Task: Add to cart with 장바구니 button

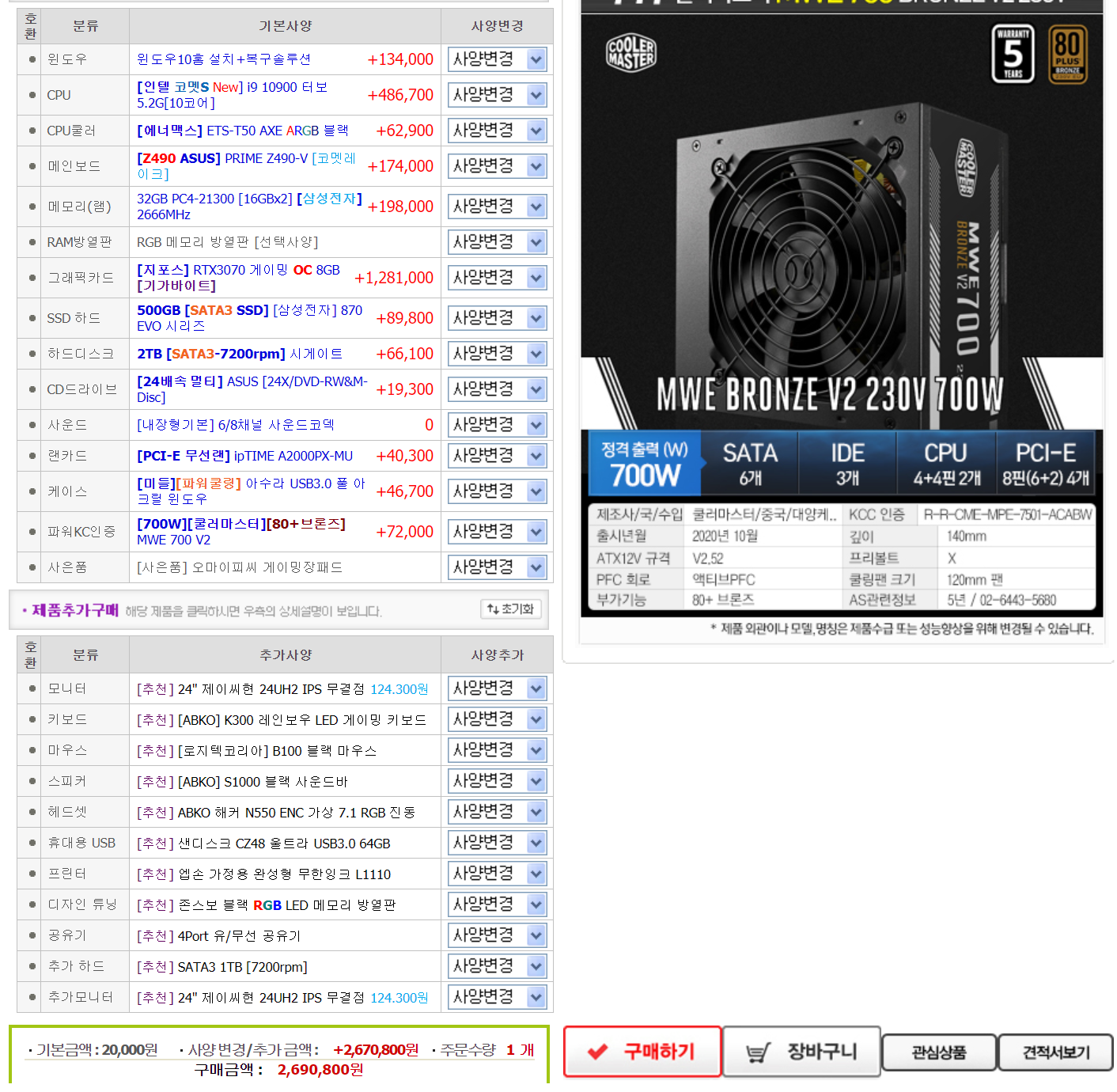Action: tap(801, 1052)
